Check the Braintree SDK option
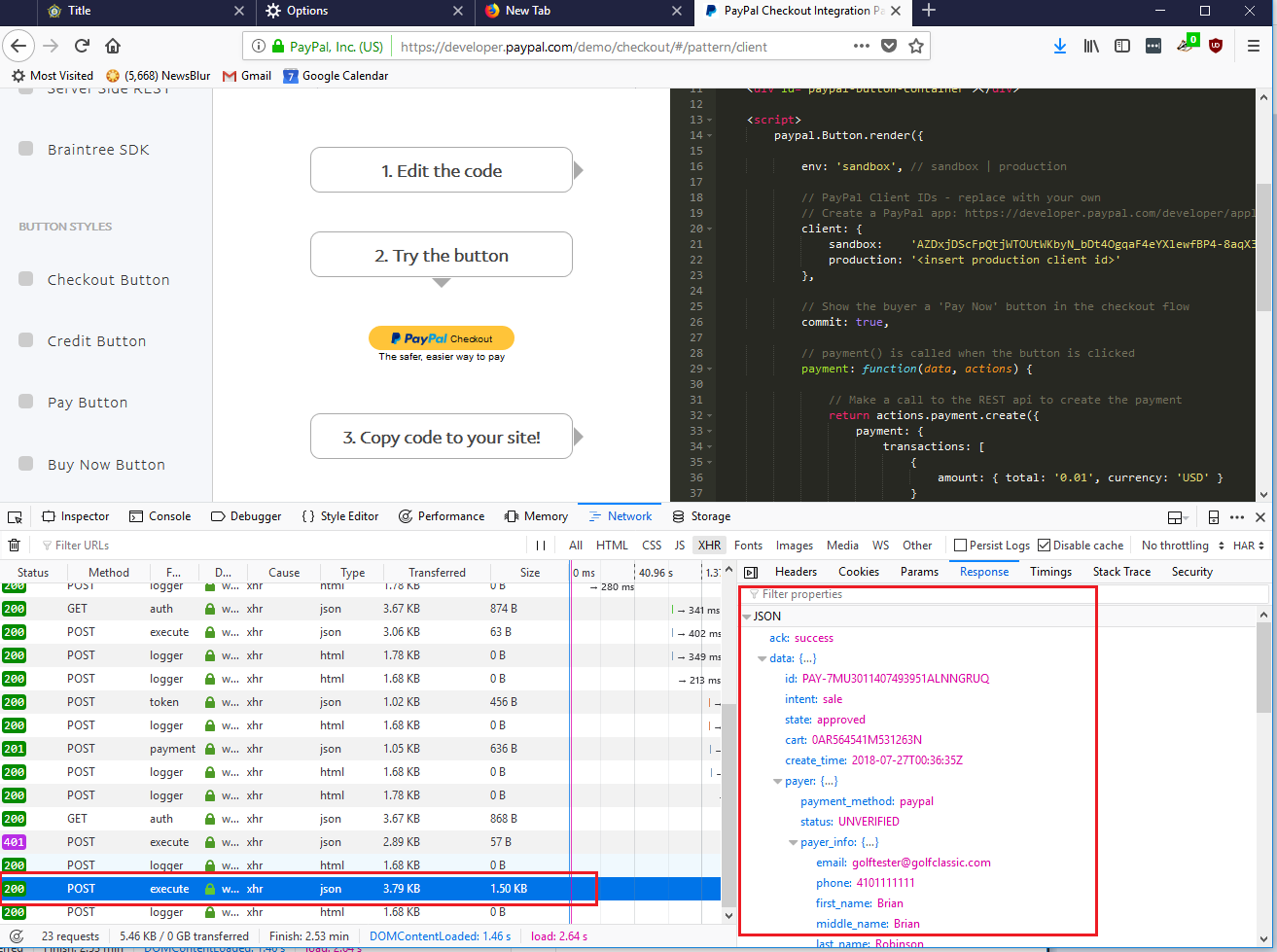The height and width of the screenshot is (952, 1277). click(x=26, y=150)
